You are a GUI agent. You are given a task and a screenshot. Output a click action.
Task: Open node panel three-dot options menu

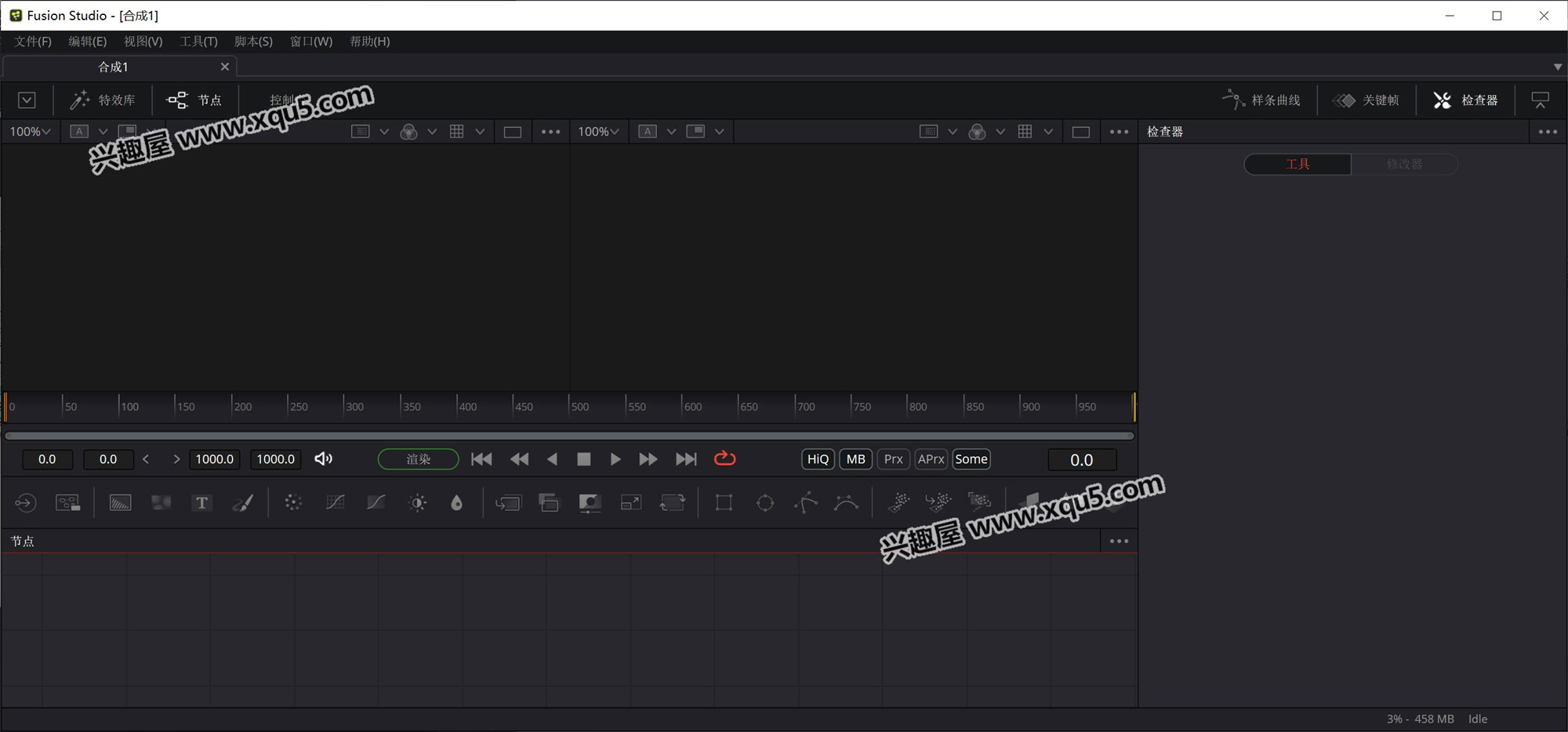pyautogui.click(x=1119, y=541)
